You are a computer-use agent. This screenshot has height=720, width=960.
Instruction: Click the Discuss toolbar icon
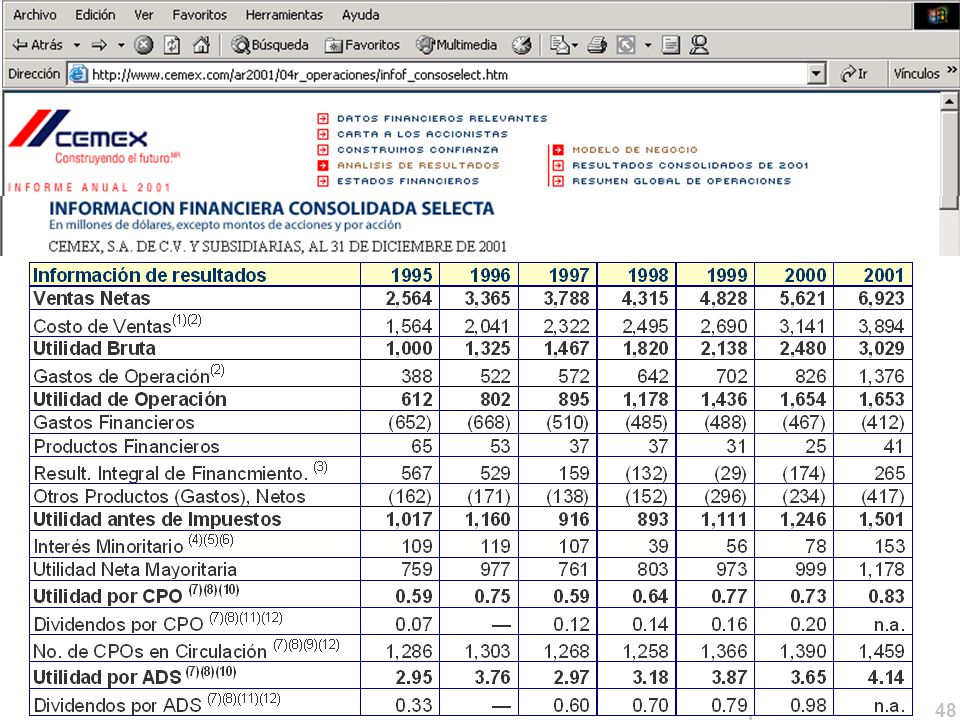[x=671, y=45]
